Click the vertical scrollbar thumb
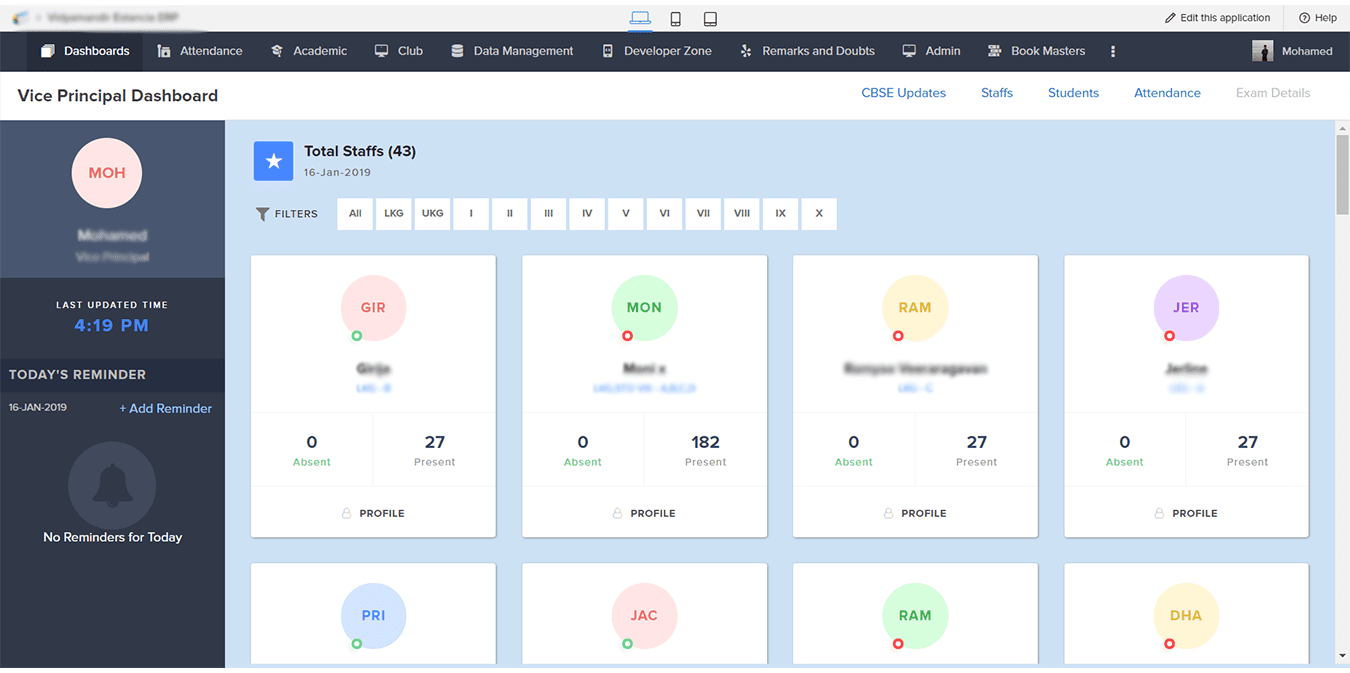 (1342, 173)
